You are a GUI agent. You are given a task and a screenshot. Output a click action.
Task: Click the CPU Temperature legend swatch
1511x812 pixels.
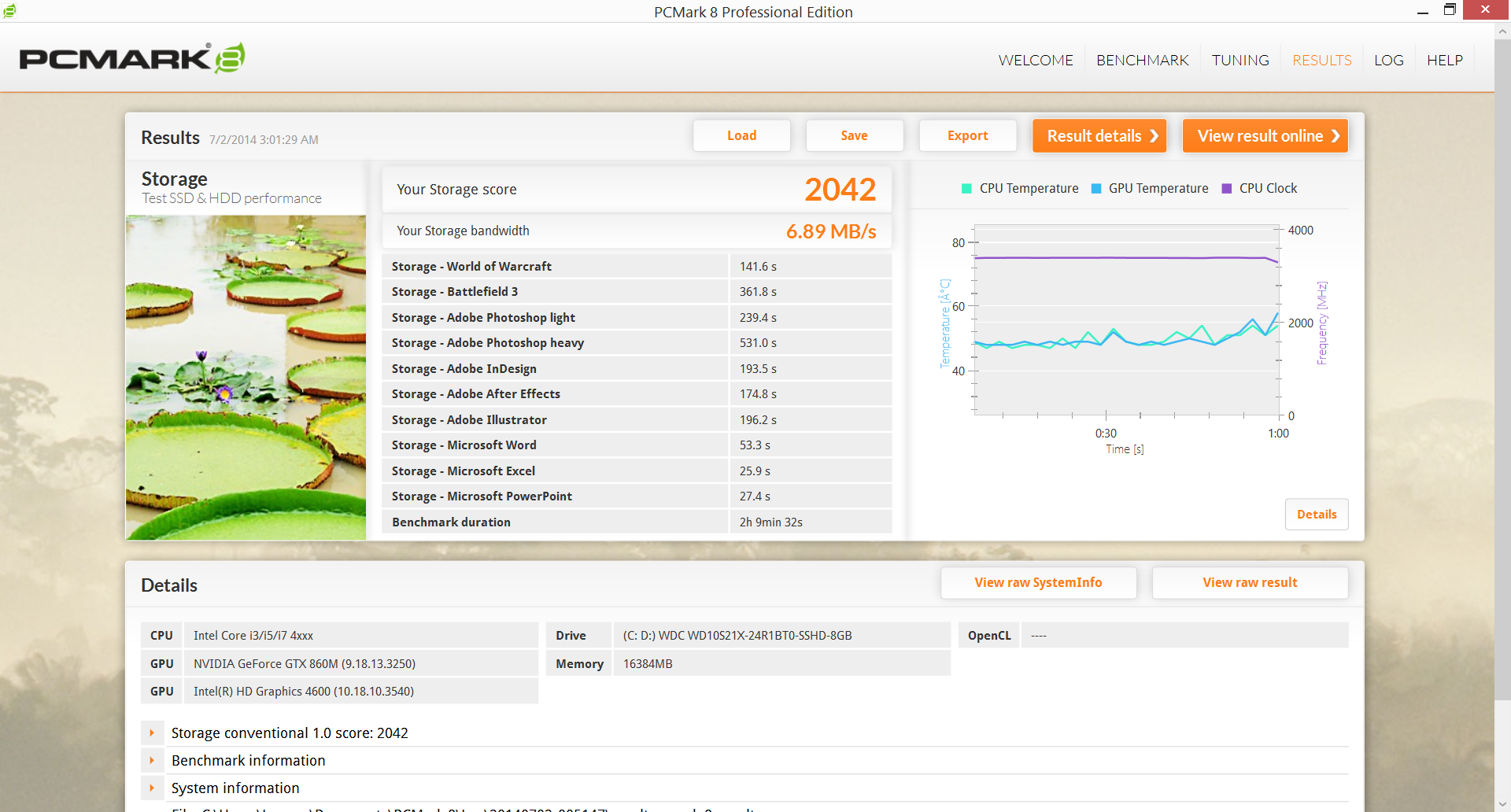point(966,188)
